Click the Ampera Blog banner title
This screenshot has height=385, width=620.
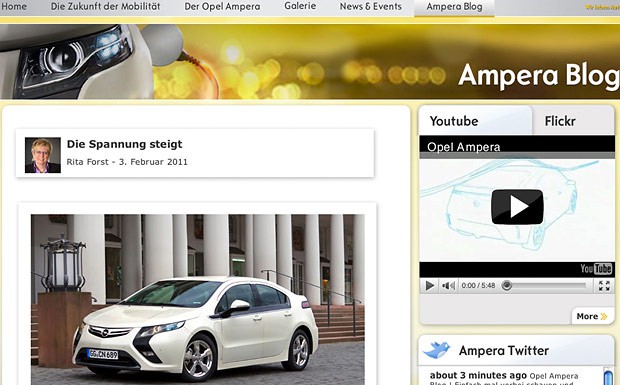coord(539,75)
